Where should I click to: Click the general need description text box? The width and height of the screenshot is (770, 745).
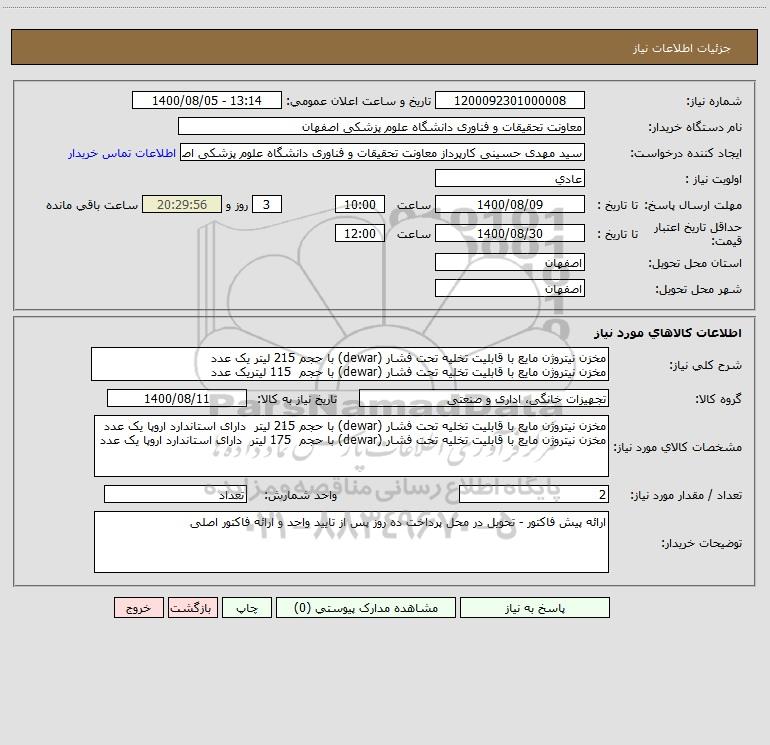pyautogui.click(x=350, y=364)
